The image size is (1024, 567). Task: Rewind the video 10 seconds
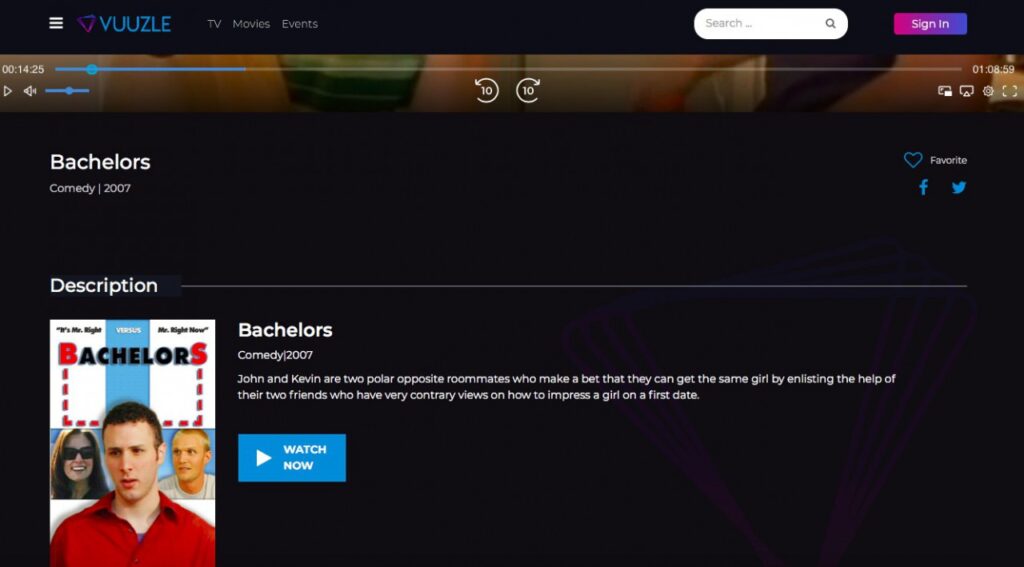pyautogui.click(x=486, y=91)
